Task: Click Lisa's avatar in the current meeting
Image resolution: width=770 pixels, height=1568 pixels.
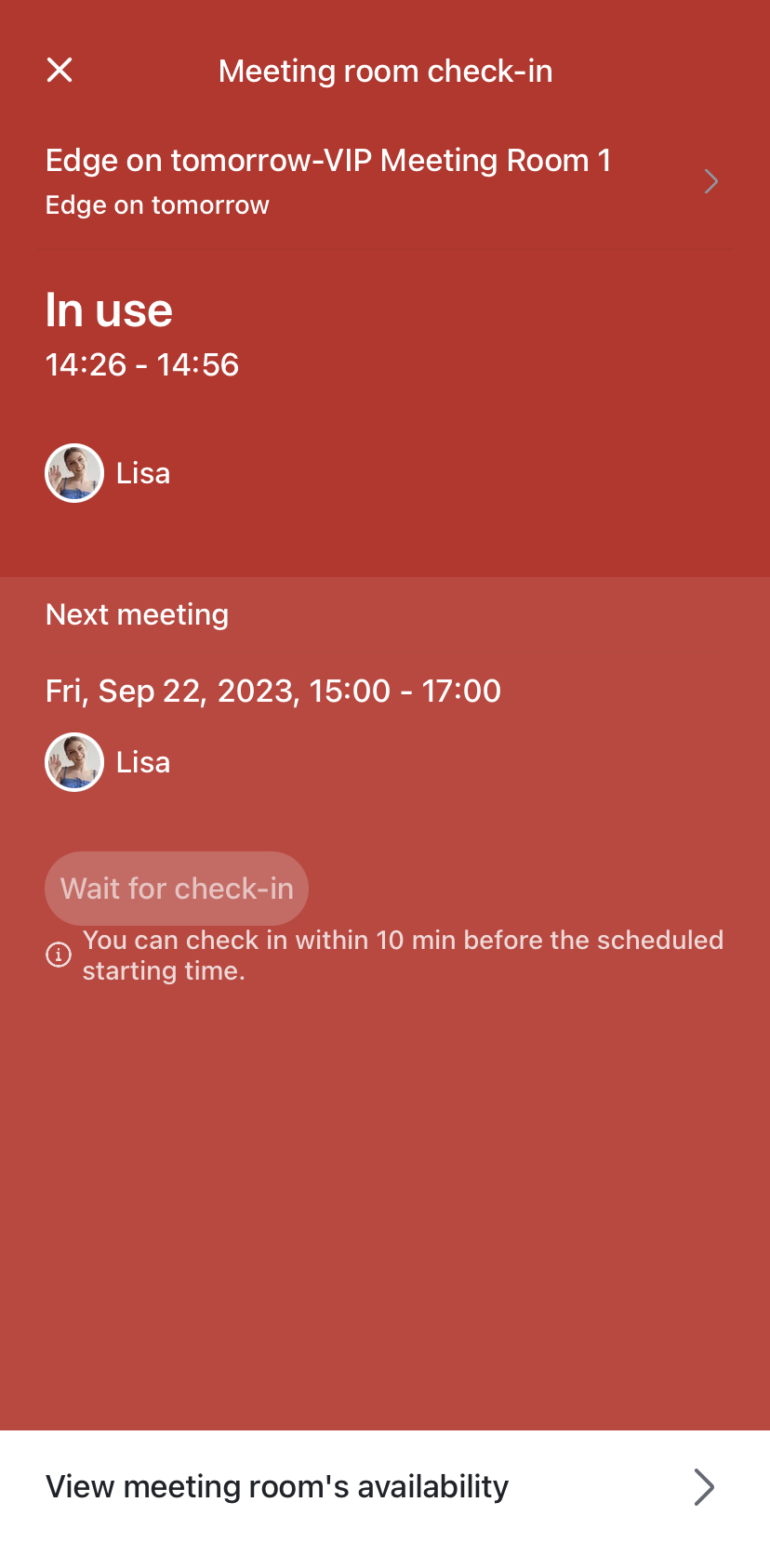Action: coord(74,473)
